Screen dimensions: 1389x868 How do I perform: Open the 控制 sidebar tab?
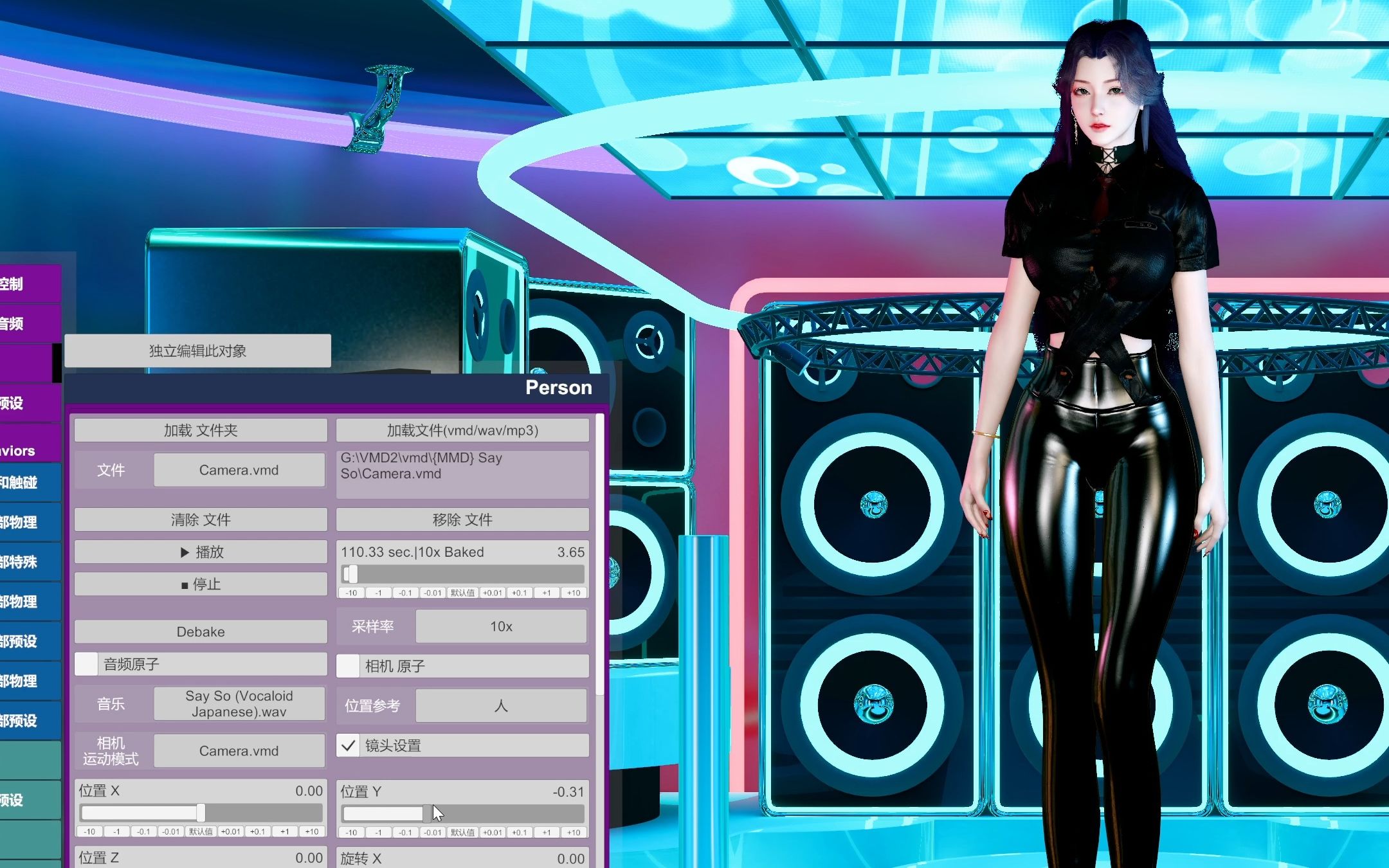(30, 284)
